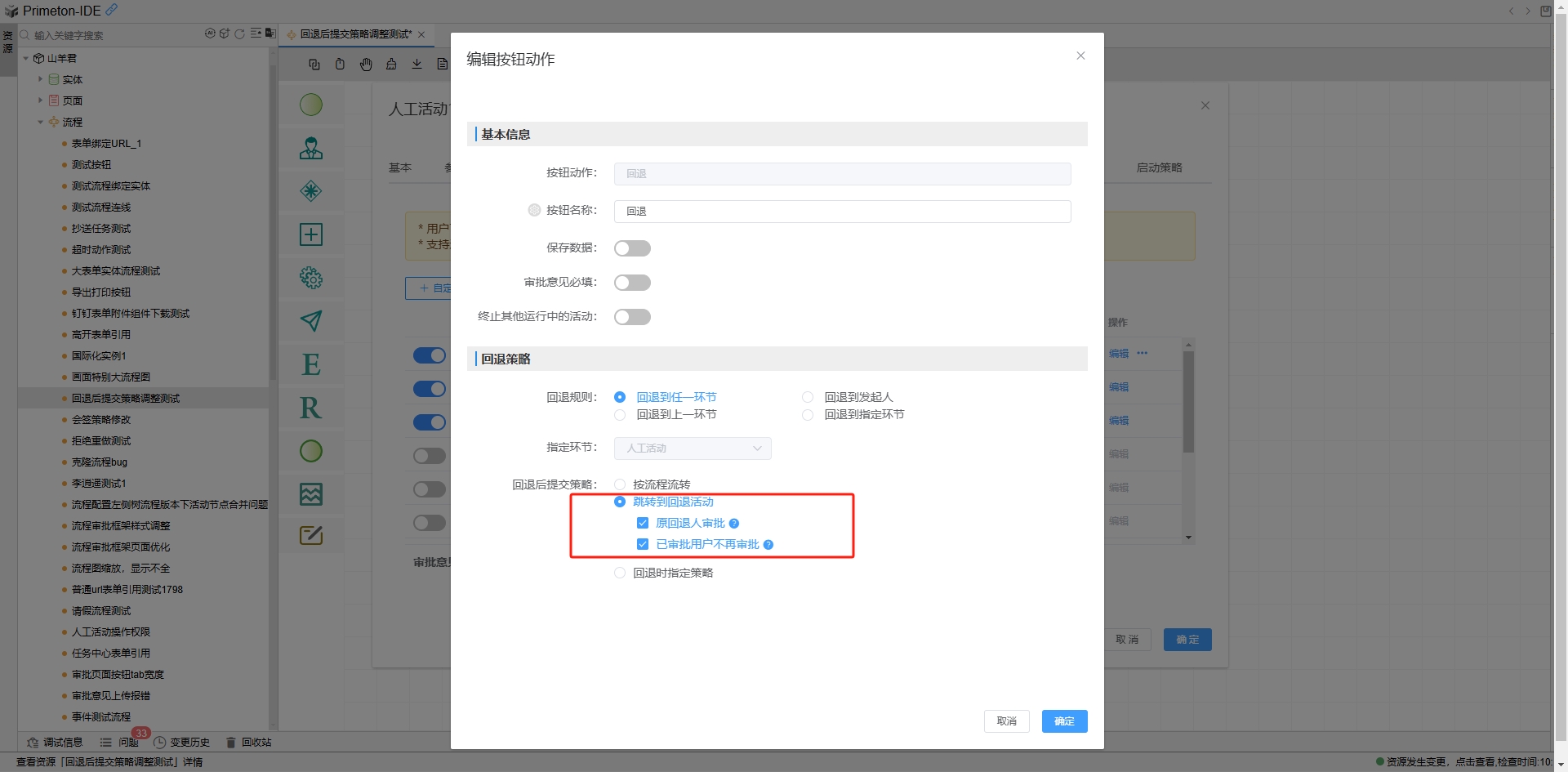This screenshot has width=1568, height=772.
Task: Click the paper plane node icon
Action: (311, 321)
